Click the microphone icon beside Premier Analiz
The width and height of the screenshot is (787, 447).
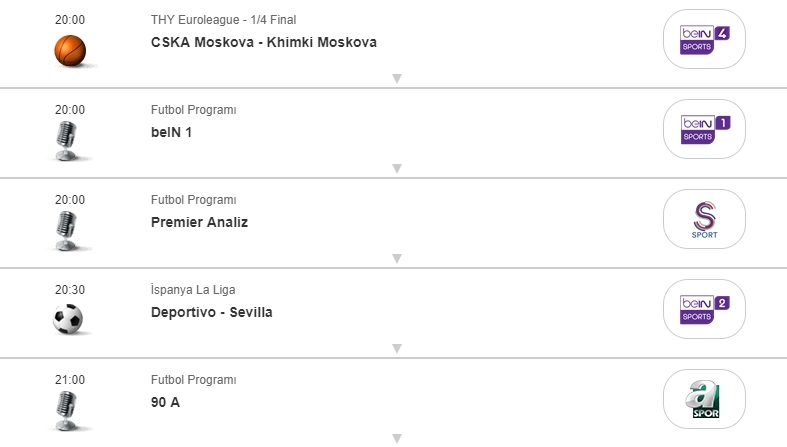tap(66, 231)
